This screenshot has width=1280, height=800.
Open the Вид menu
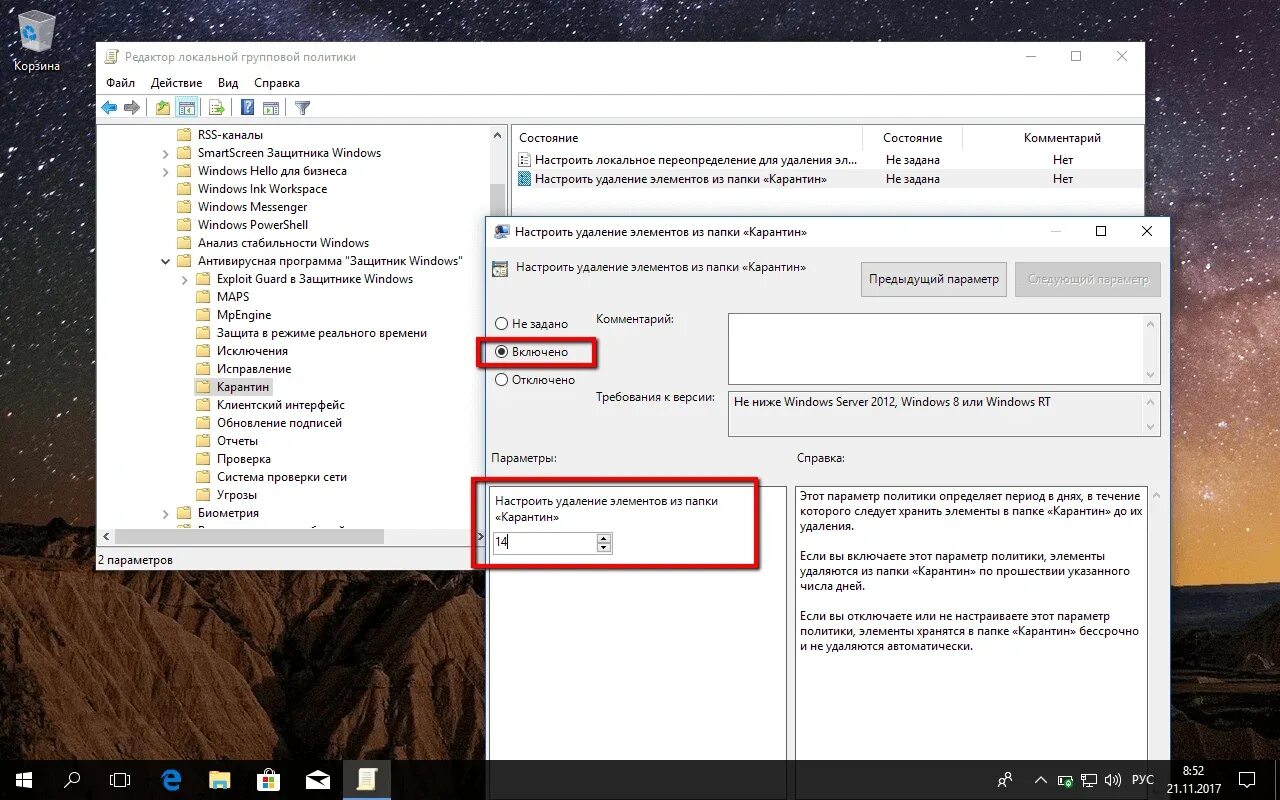228,83
